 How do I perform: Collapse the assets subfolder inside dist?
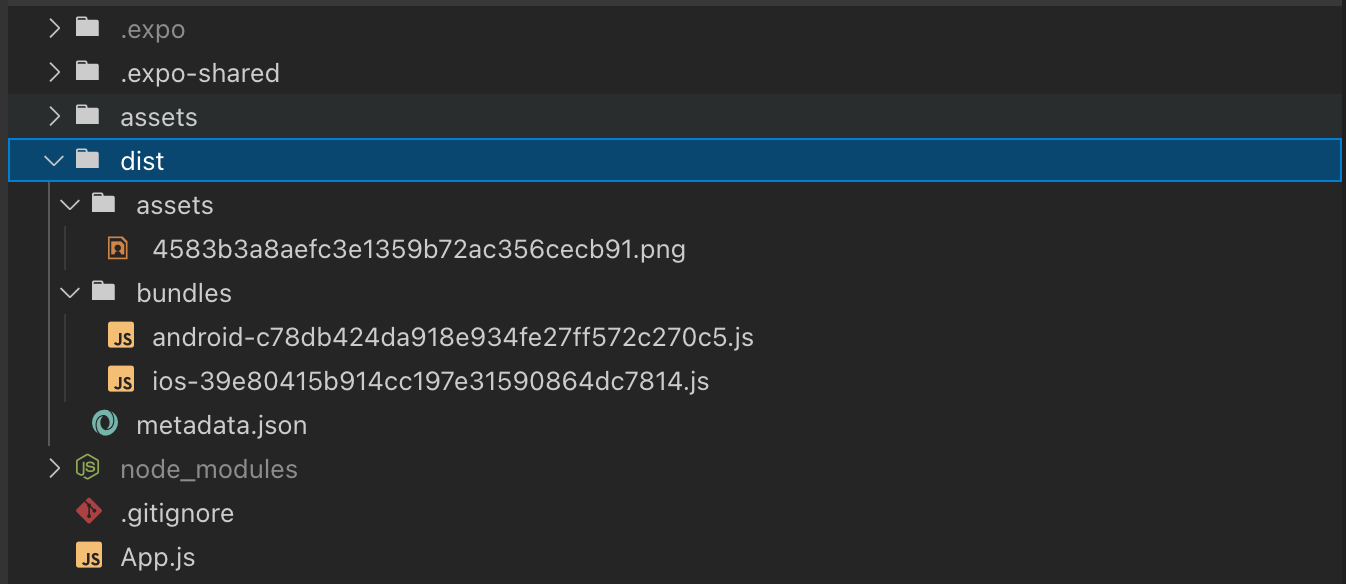(70, 205)
